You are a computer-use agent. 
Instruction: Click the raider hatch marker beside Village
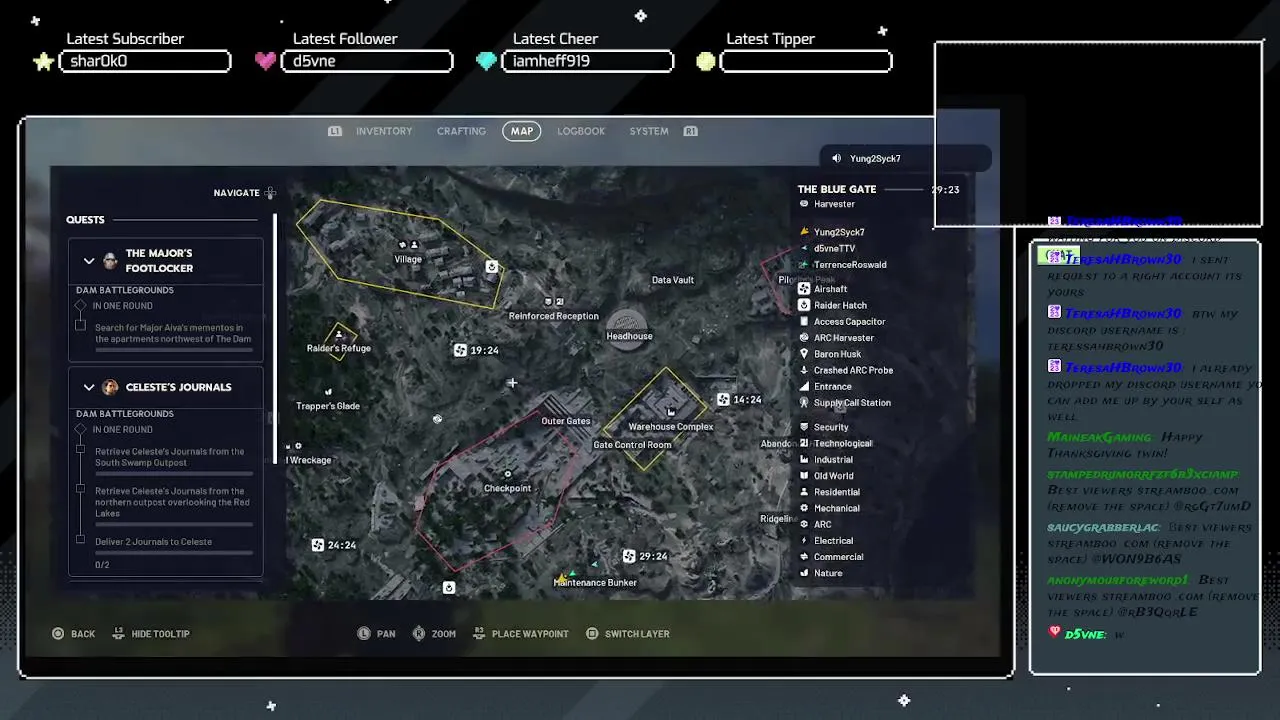492,267
